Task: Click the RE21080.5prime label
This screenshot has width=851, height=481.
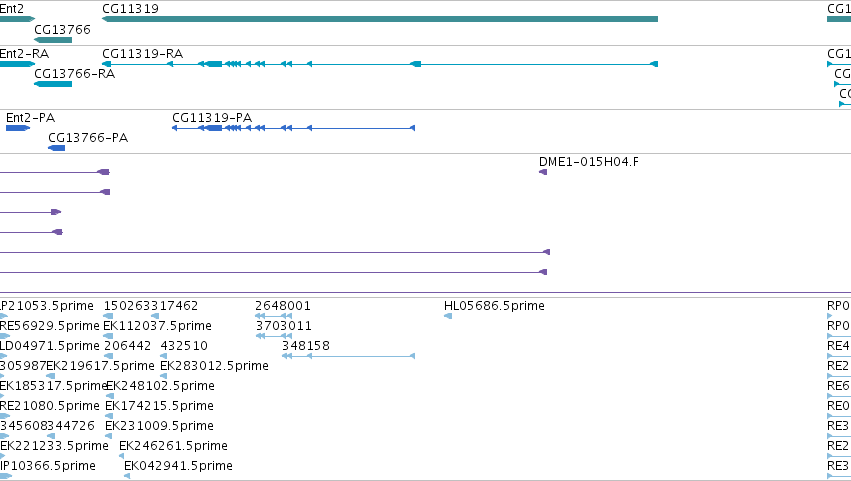Action: 50,406
